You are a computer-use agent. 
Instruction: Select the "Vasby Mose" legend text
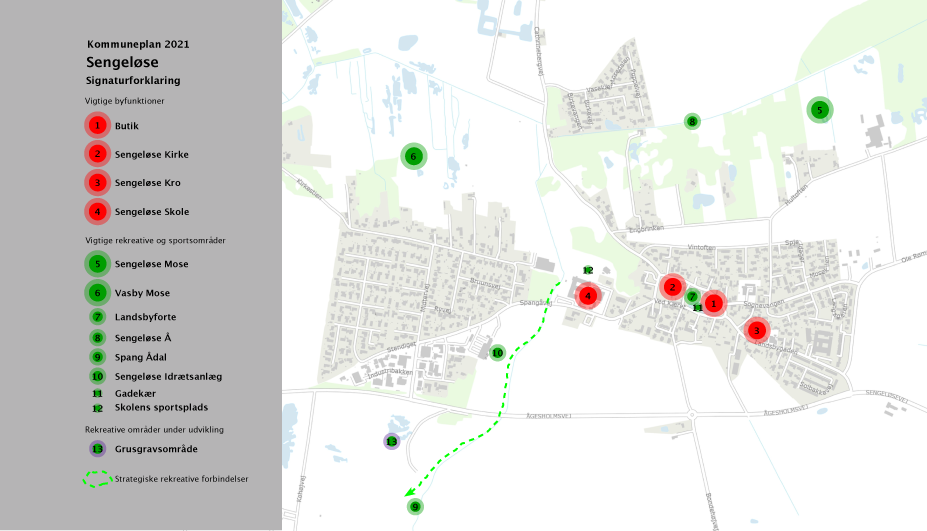[142, 293]
